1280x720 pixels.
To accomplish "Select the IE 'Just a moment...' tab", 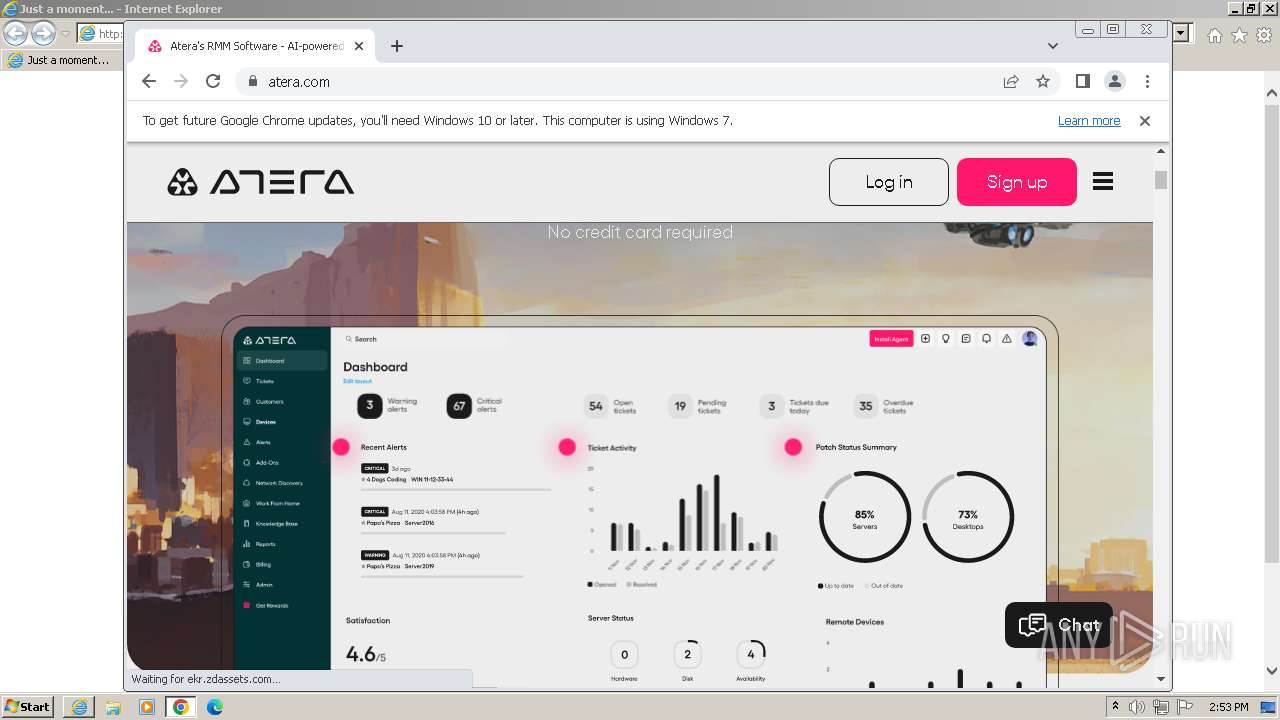I will pyautogui.click(x=62, y=60).
